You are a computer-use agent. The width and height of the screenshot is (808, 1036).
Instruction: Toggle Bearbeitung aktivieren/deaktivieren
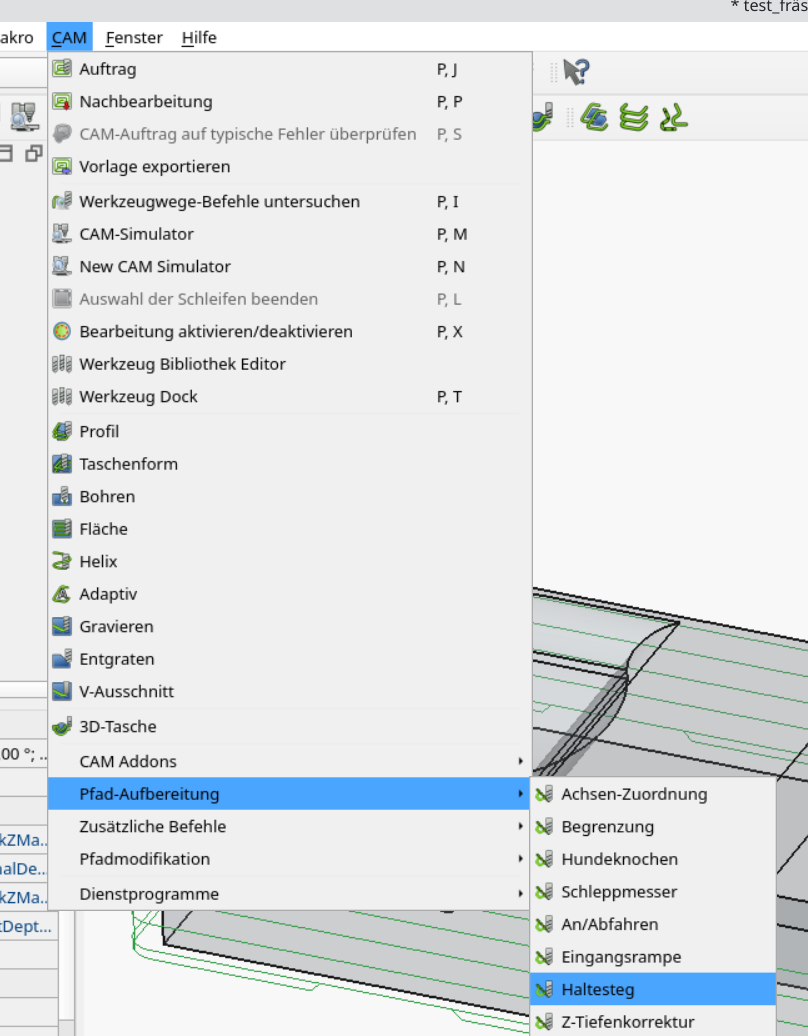click(x=215, y=332)
